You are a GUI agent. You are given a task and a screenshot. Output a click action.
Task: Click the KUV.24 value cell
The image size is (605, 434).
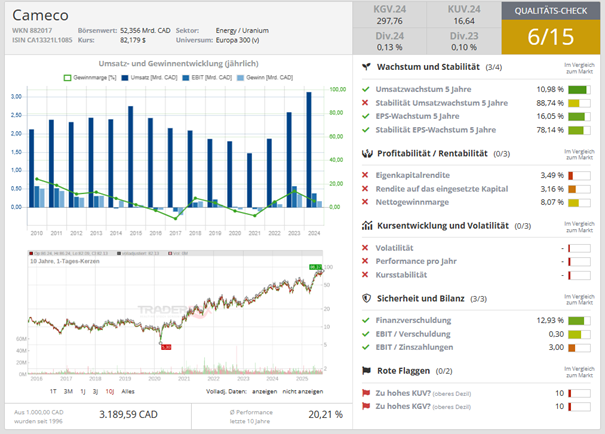464,15
